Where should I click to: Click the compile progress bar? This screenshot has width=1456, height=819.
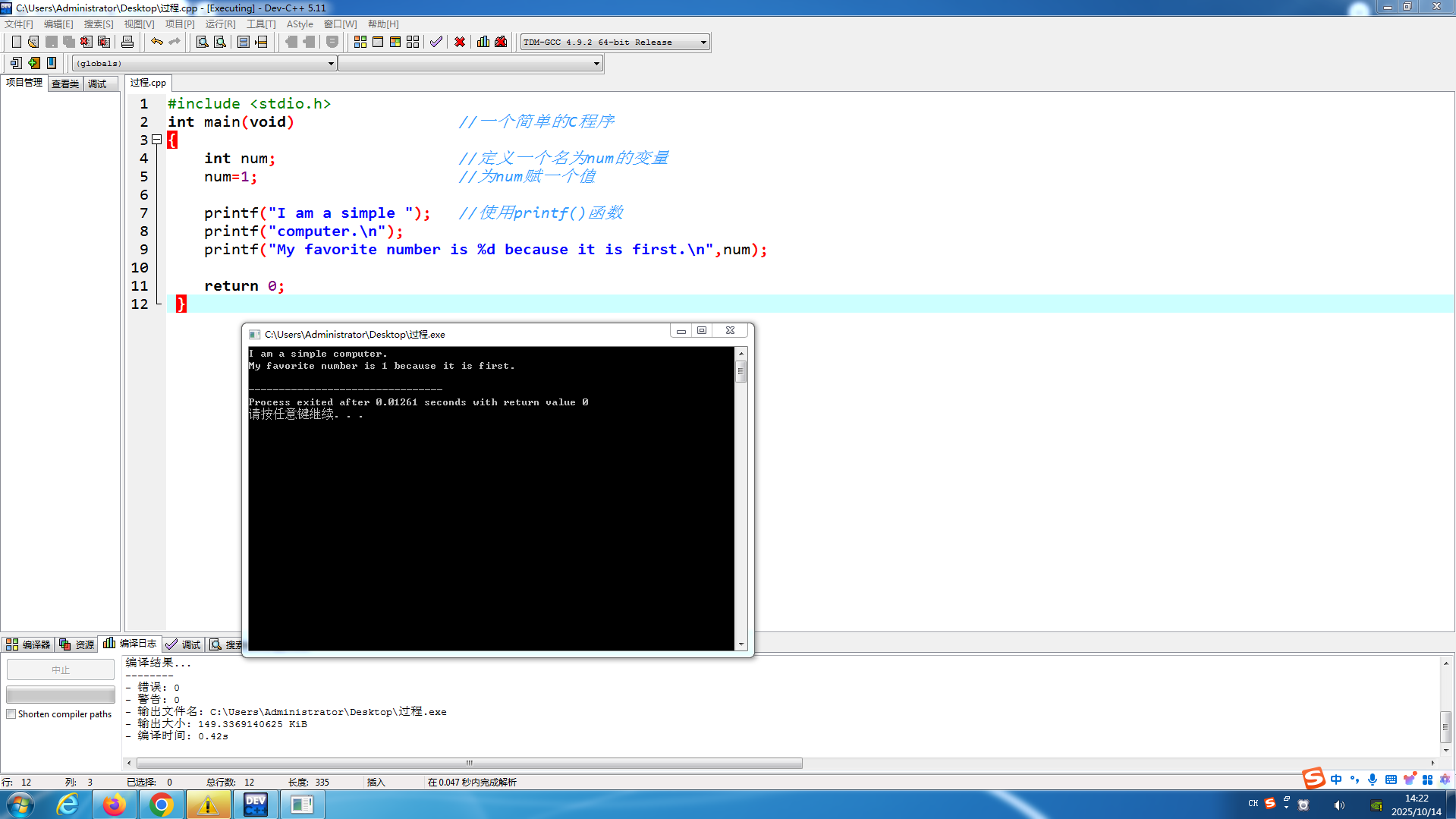click(61, 695)
